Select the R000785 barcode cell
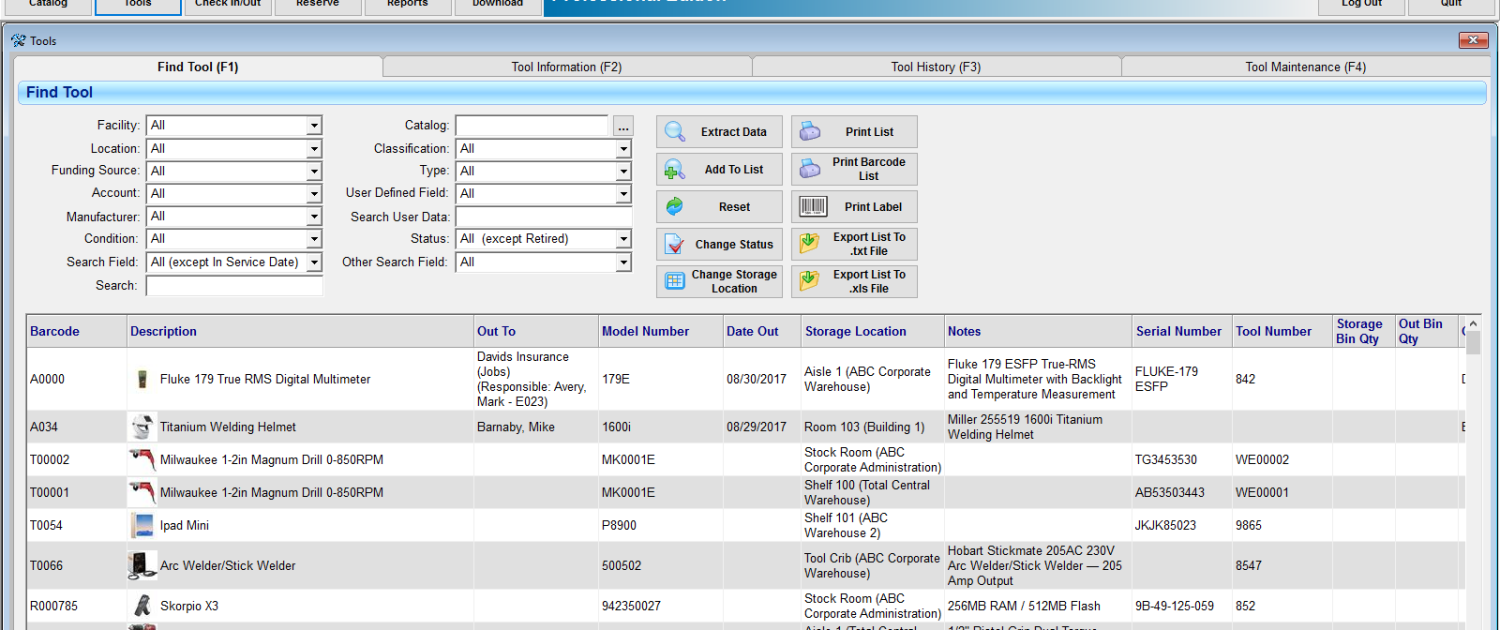Screen dimensions: 1500x630 [77, 606]
